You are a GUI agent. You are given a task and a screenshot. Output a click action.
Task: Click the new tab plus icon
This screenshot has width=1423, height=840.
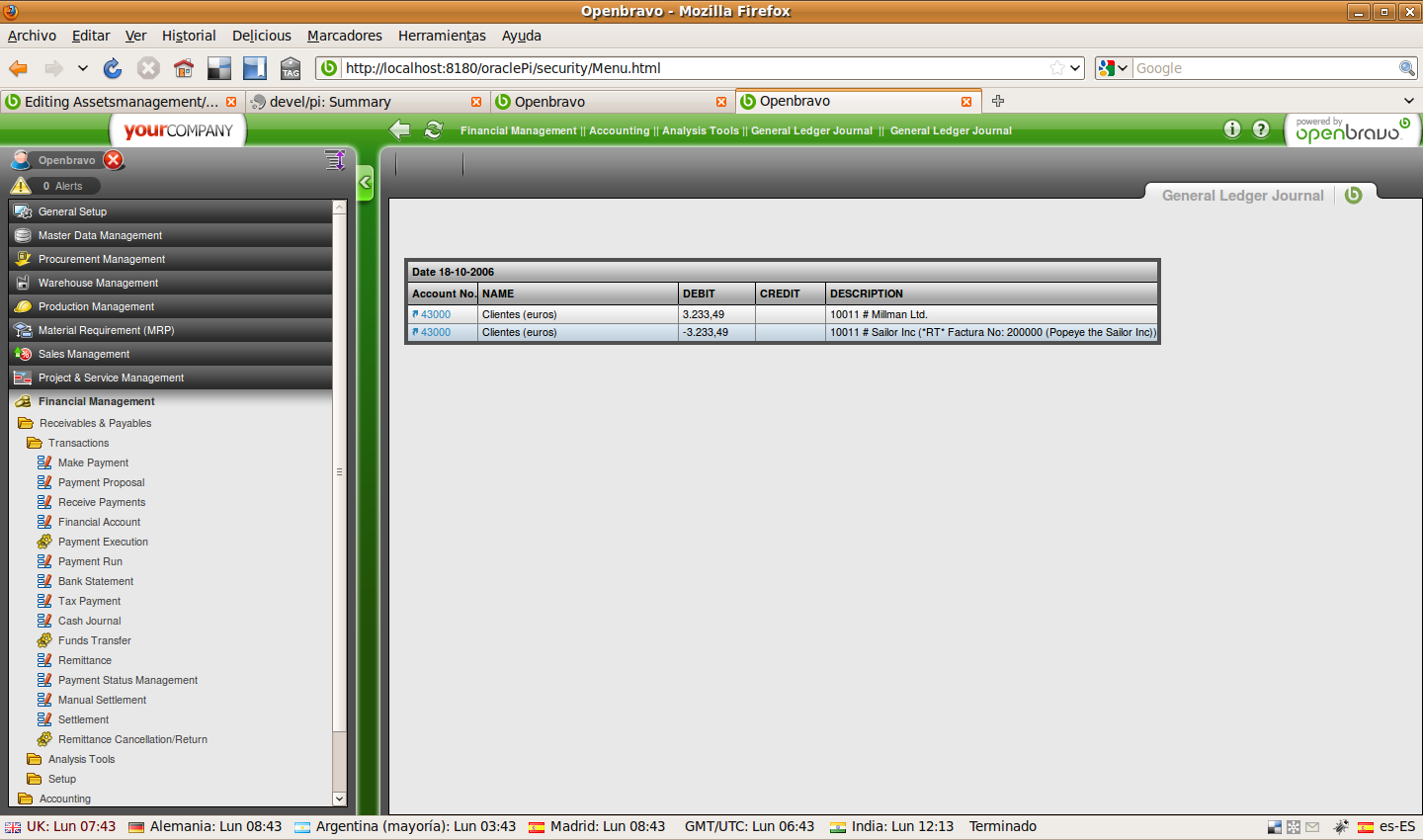tap(998, 101)
